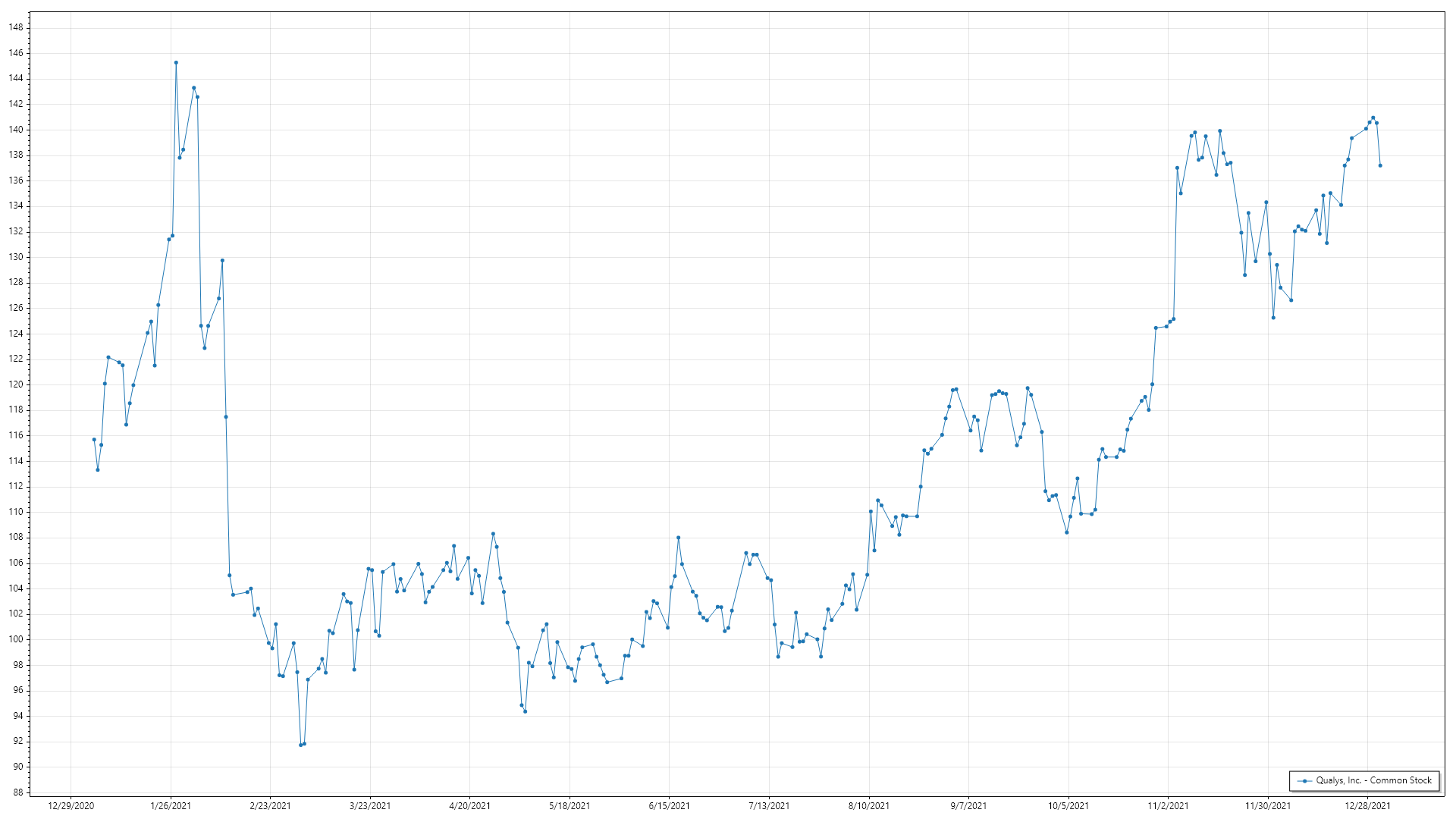
Task: Select the 8/10/2021 x-axis date label
Action: tap(868, 806)
